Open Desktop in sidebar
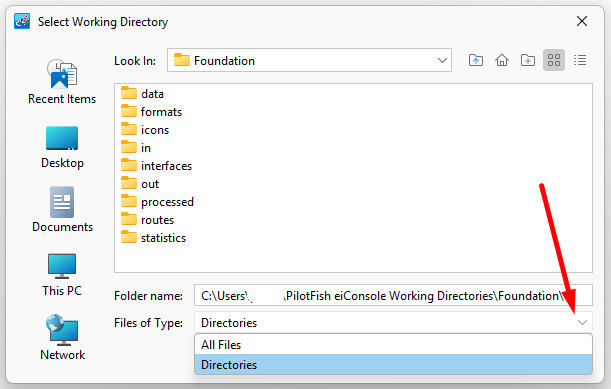This screenshot has width=611, height=389. 62,147
